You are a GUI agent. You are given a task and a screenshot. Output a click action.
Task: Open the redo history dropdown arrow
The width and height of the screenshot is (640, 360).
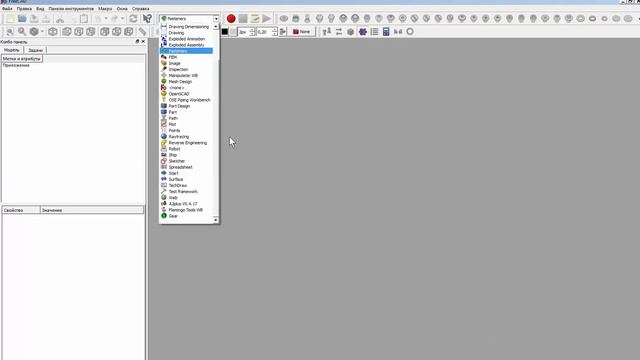coord(122,19)
